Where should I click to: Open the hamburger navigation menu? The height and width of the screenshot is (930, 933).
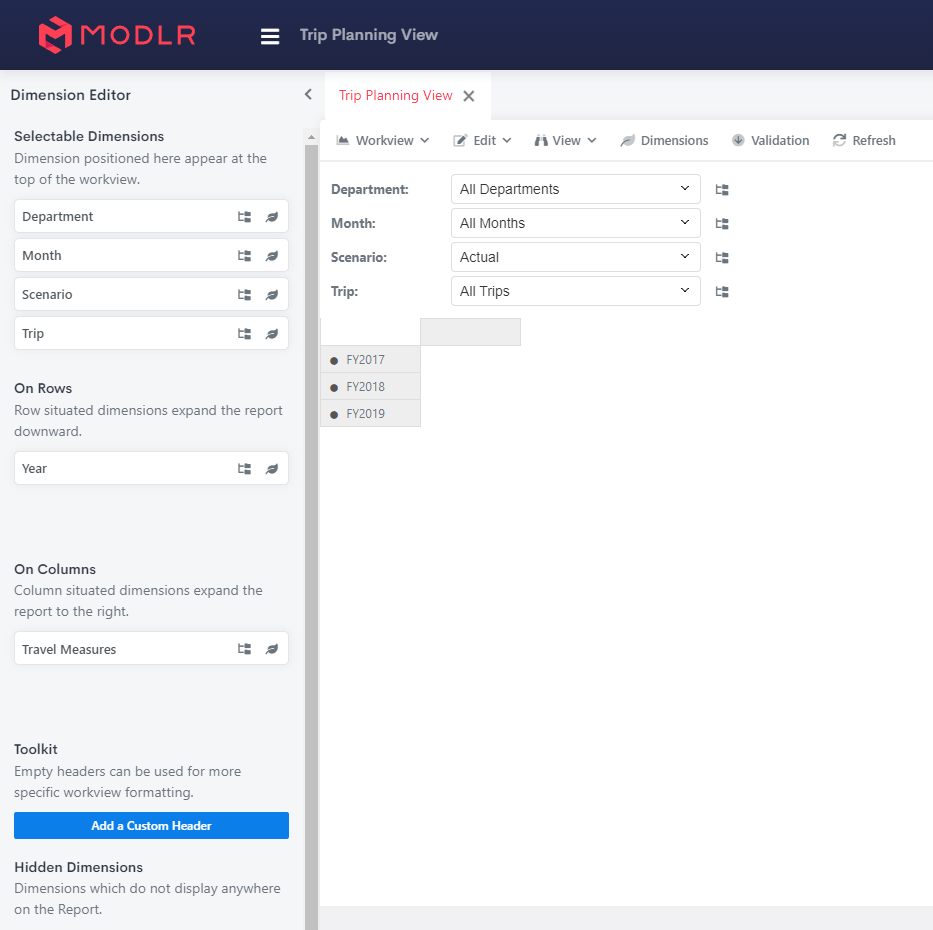[x=270, y=36]
